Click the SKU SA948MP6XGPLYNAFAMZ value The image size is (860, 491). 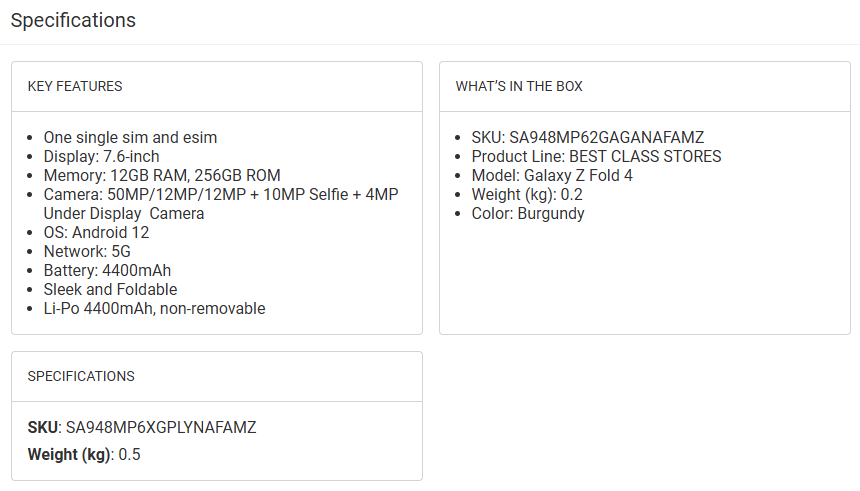(160, 427)
